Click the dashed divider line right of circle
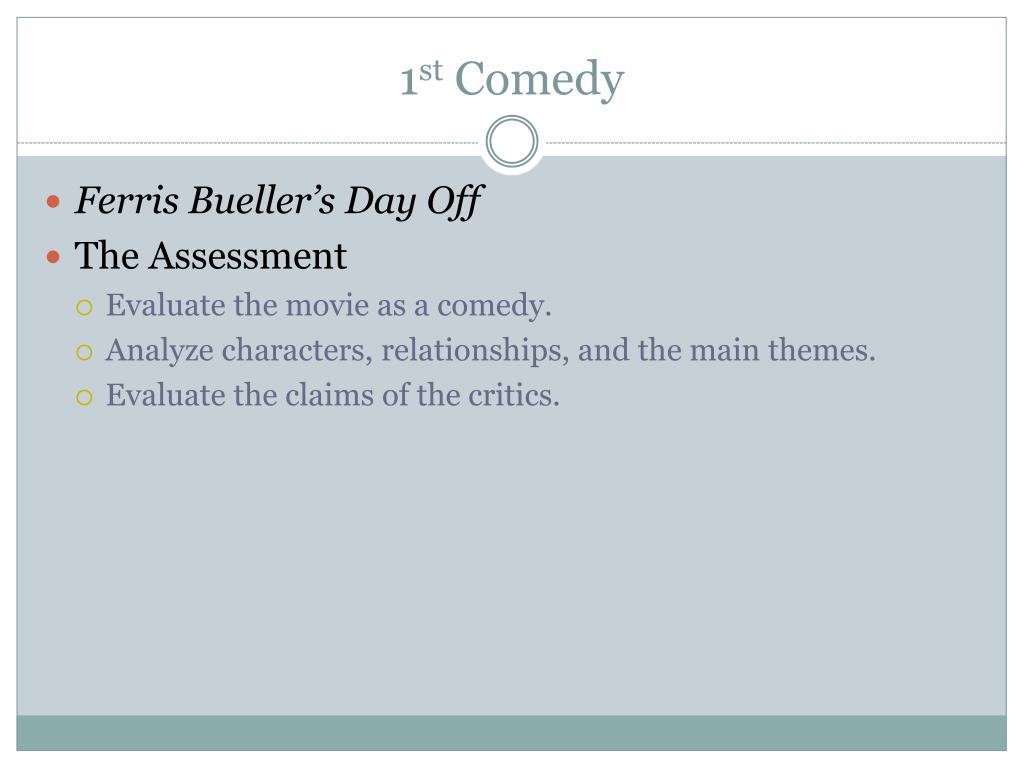 coord(776,142)
